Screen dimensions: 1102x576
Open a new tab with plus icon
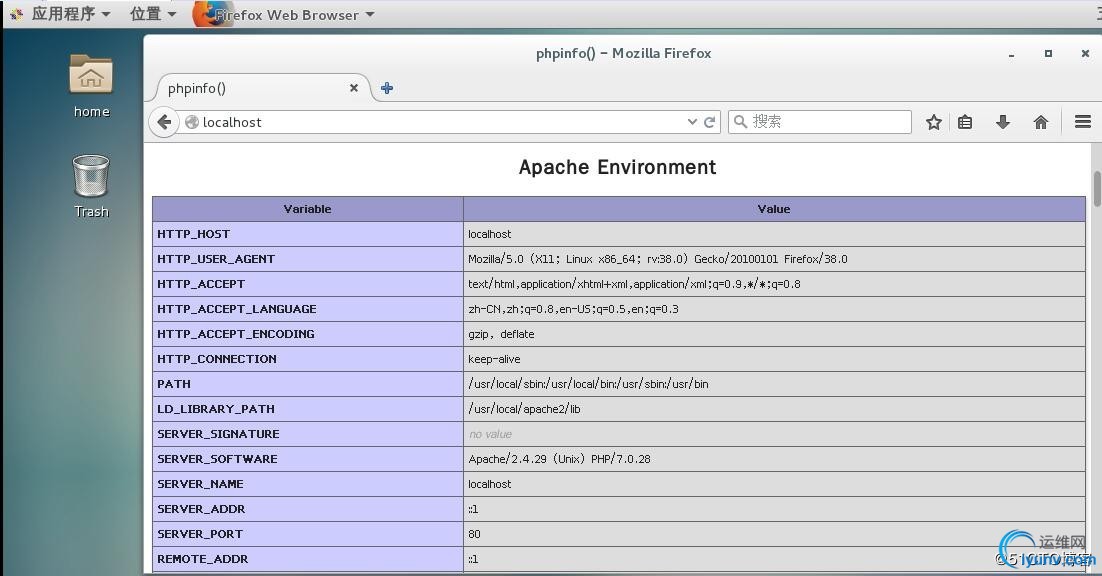point(387,88)
